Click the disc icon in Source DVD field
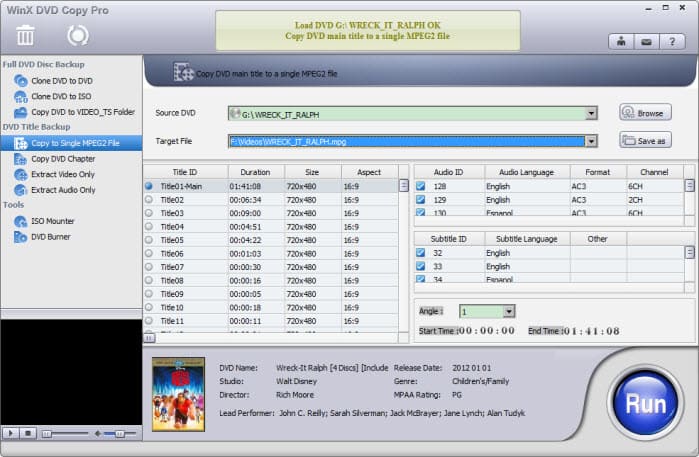 [x=235, y=113]
